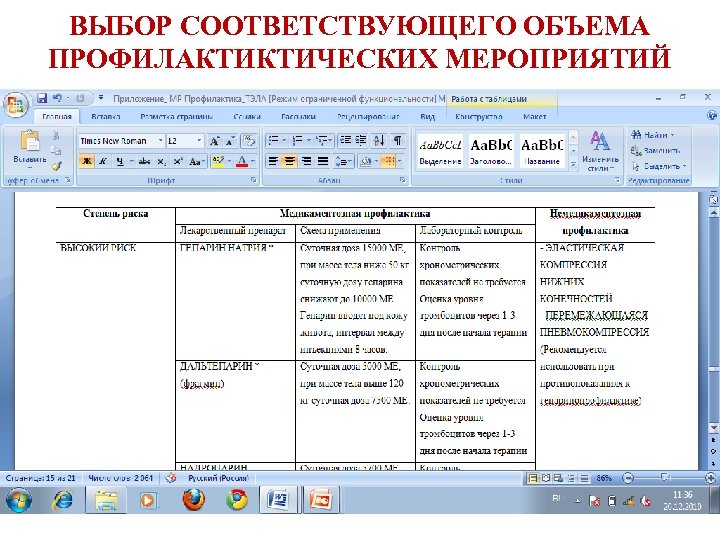Toggle underline formatting (Ч)

[119, 161]
